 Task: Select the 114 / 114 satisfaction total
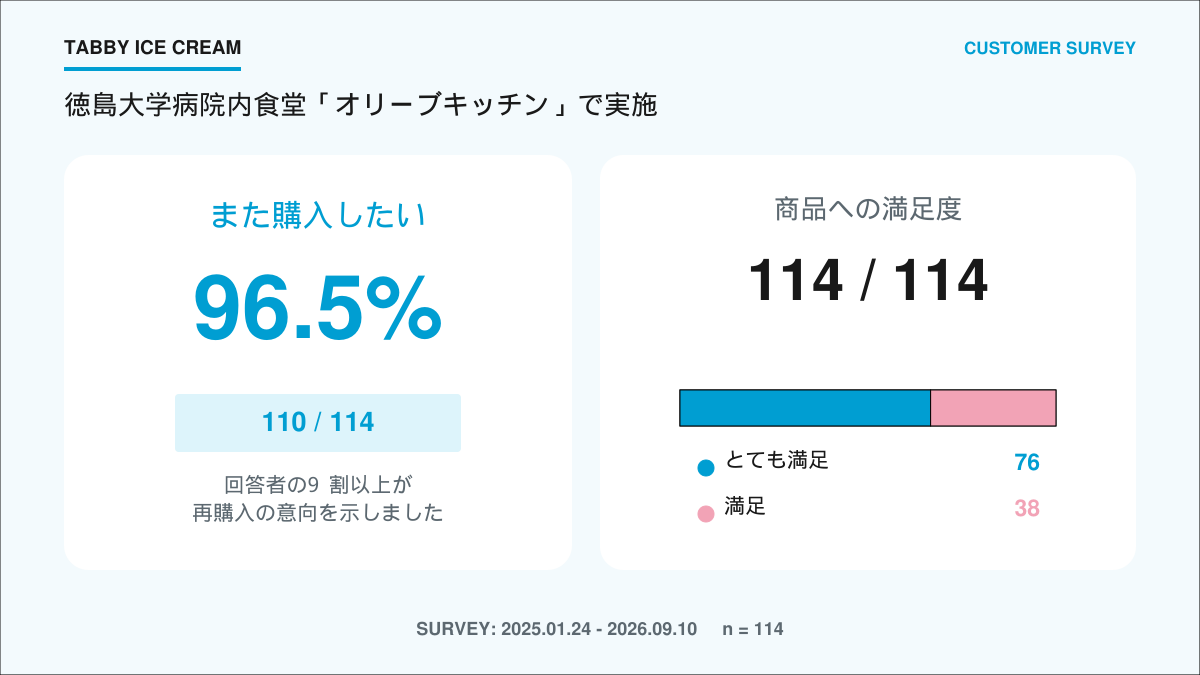(868, 280)
